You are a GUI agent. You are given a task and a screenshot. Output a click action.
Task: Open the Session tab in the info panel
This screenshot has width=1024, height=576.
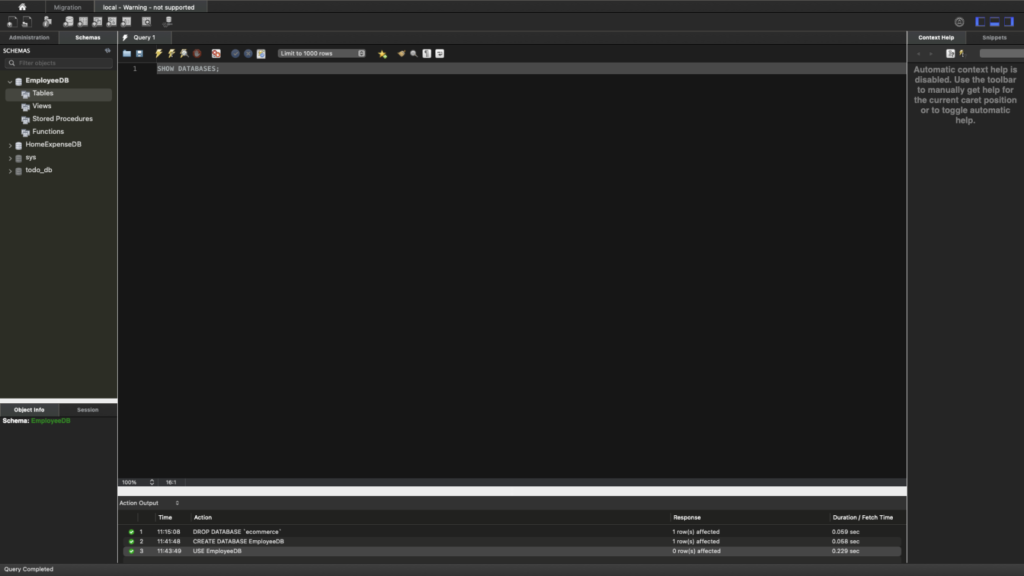pos(88,410)
